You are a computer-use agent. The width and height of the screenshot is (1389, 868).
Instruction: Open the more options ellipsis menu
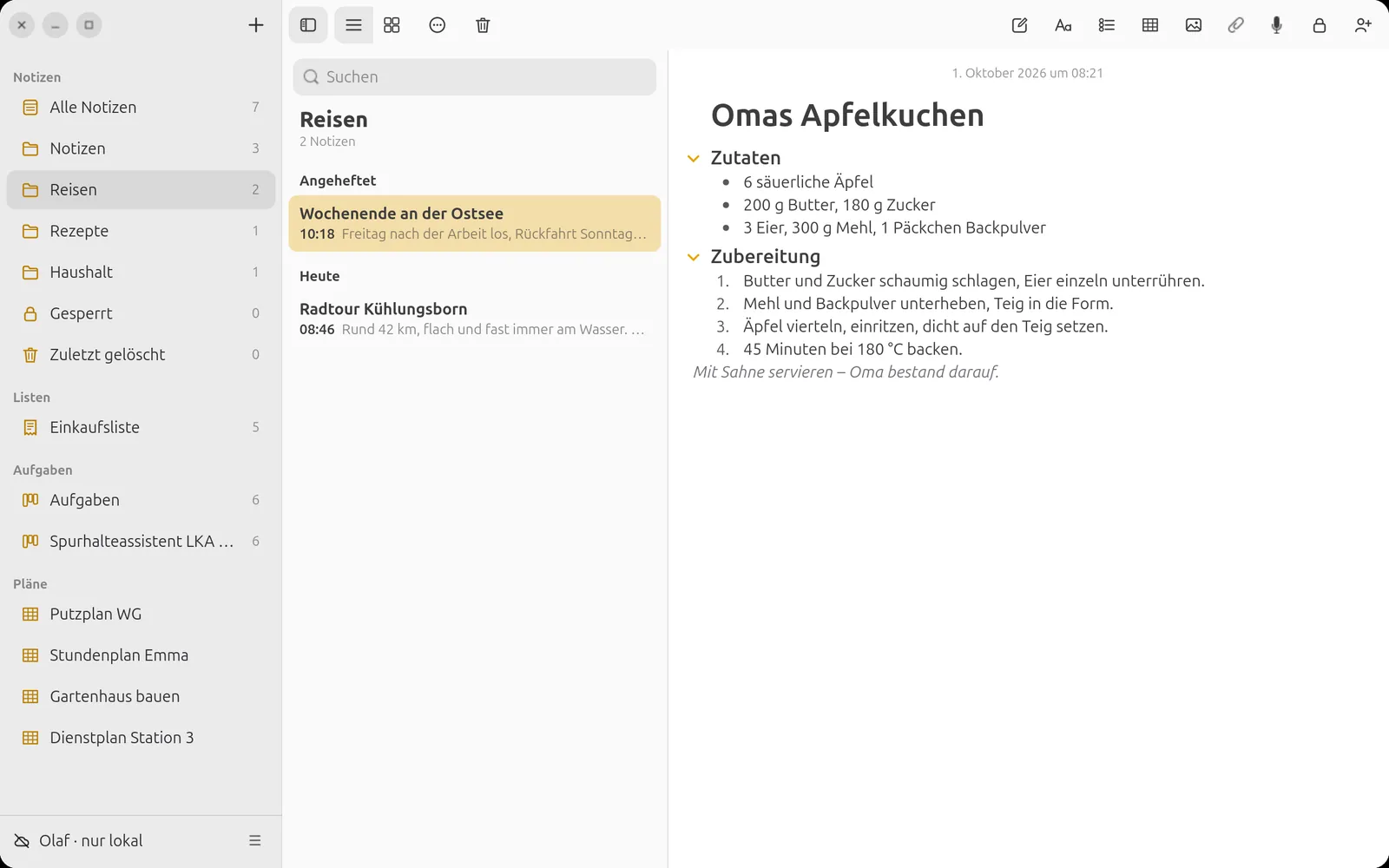[x=438, y=25]
